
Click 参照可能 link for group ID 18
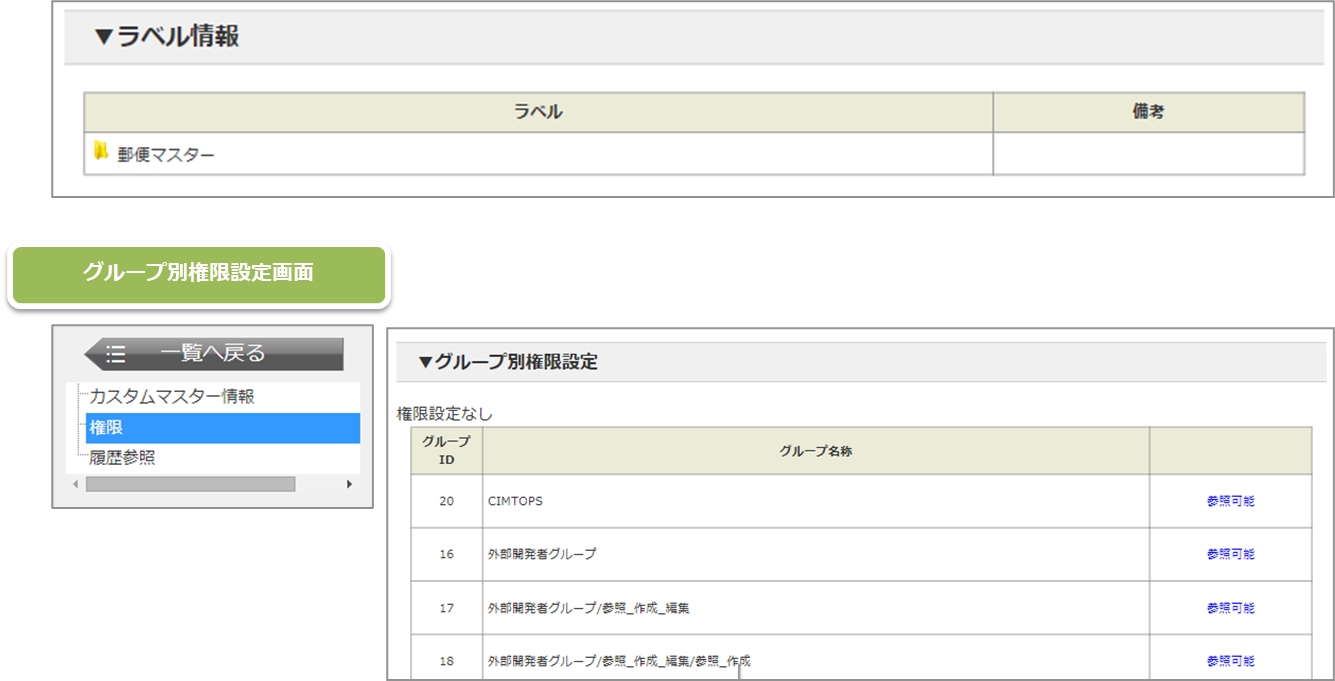pos(1230,661)
